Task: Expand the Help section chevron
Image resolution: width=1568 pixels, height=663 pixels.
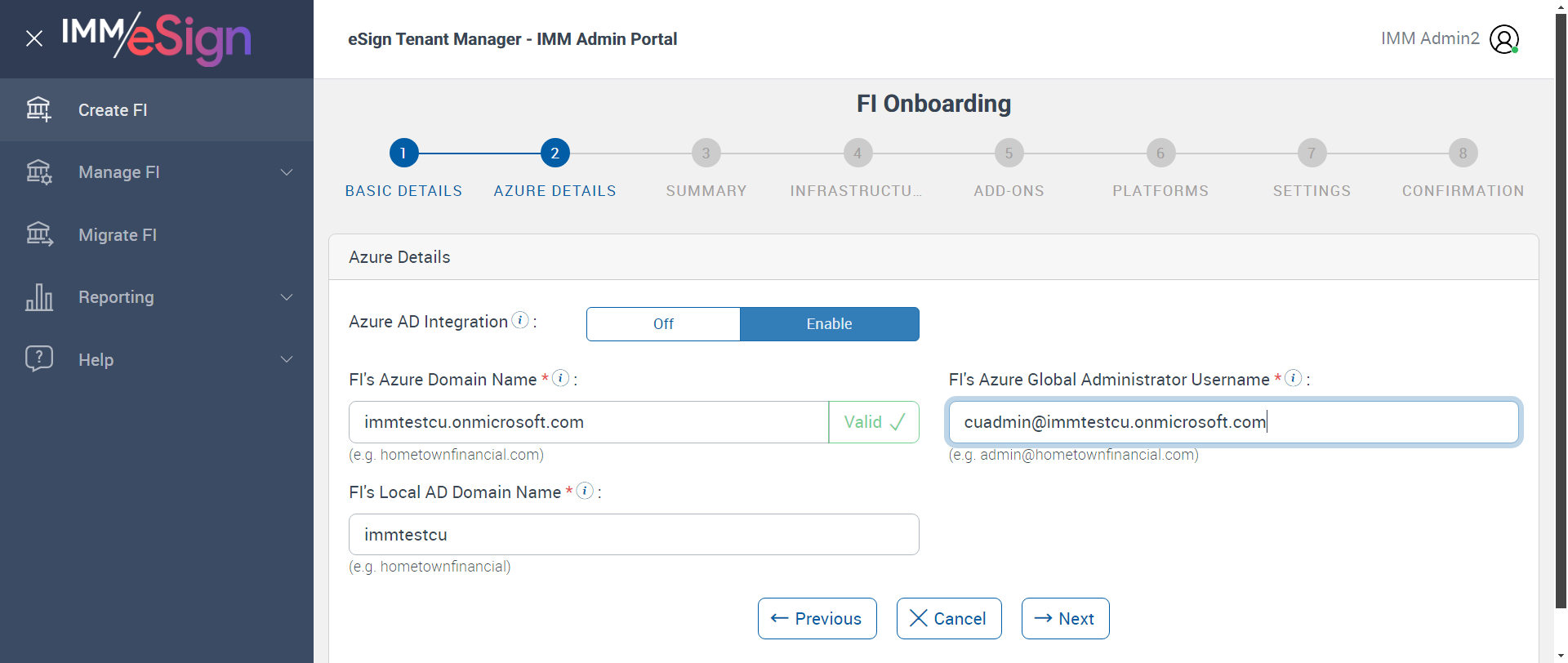Action: click(x=287, y=359)
